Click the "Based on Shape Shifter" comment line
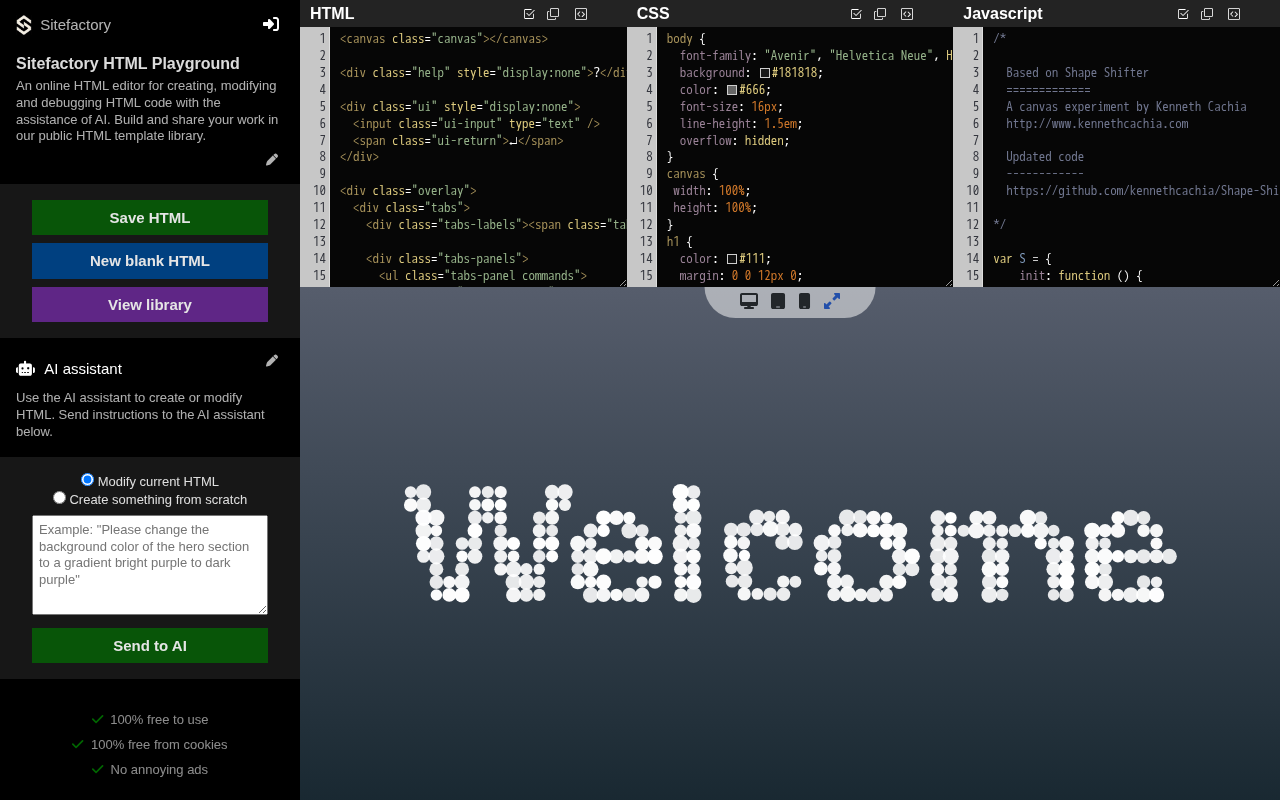 (1077, 73)
